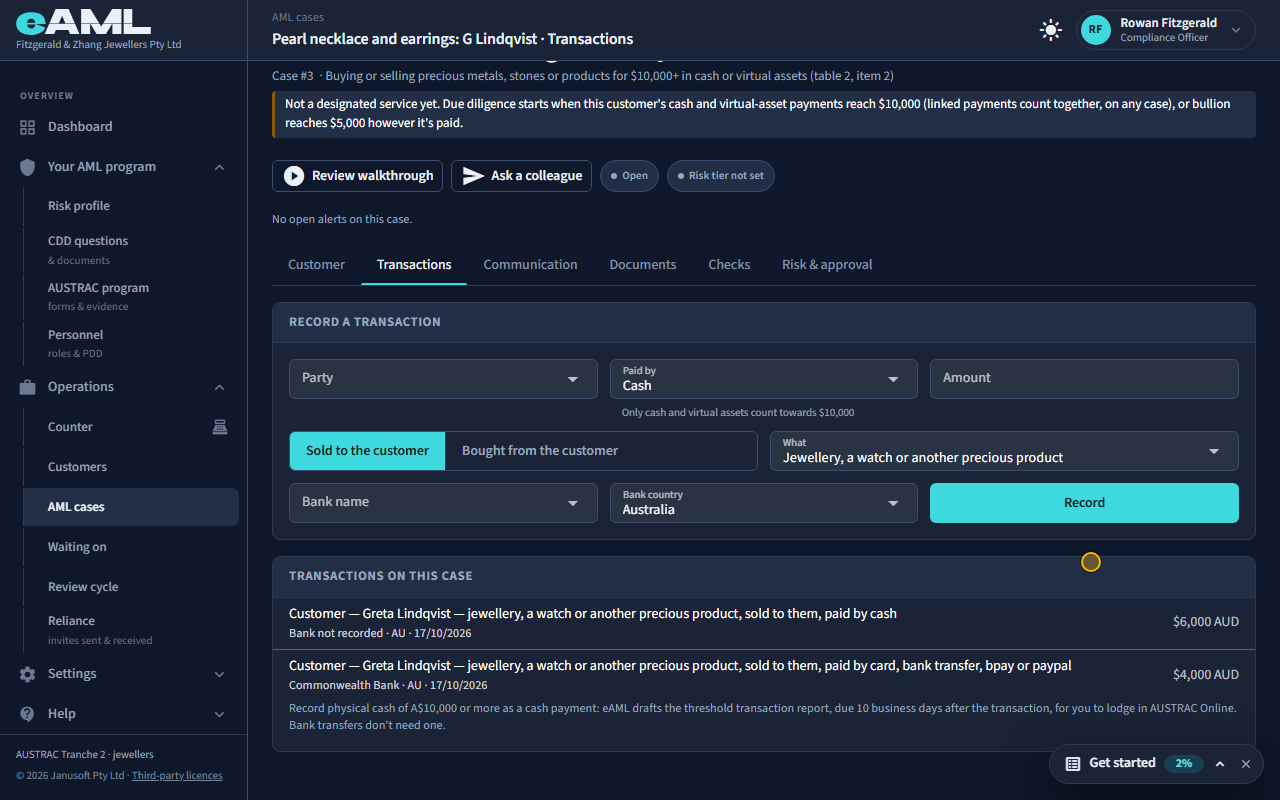The width and height of the screenshot is (1280, 800).
Task: Click the Get started 2% progress indicator
Action: click(x=1184, y=763)
